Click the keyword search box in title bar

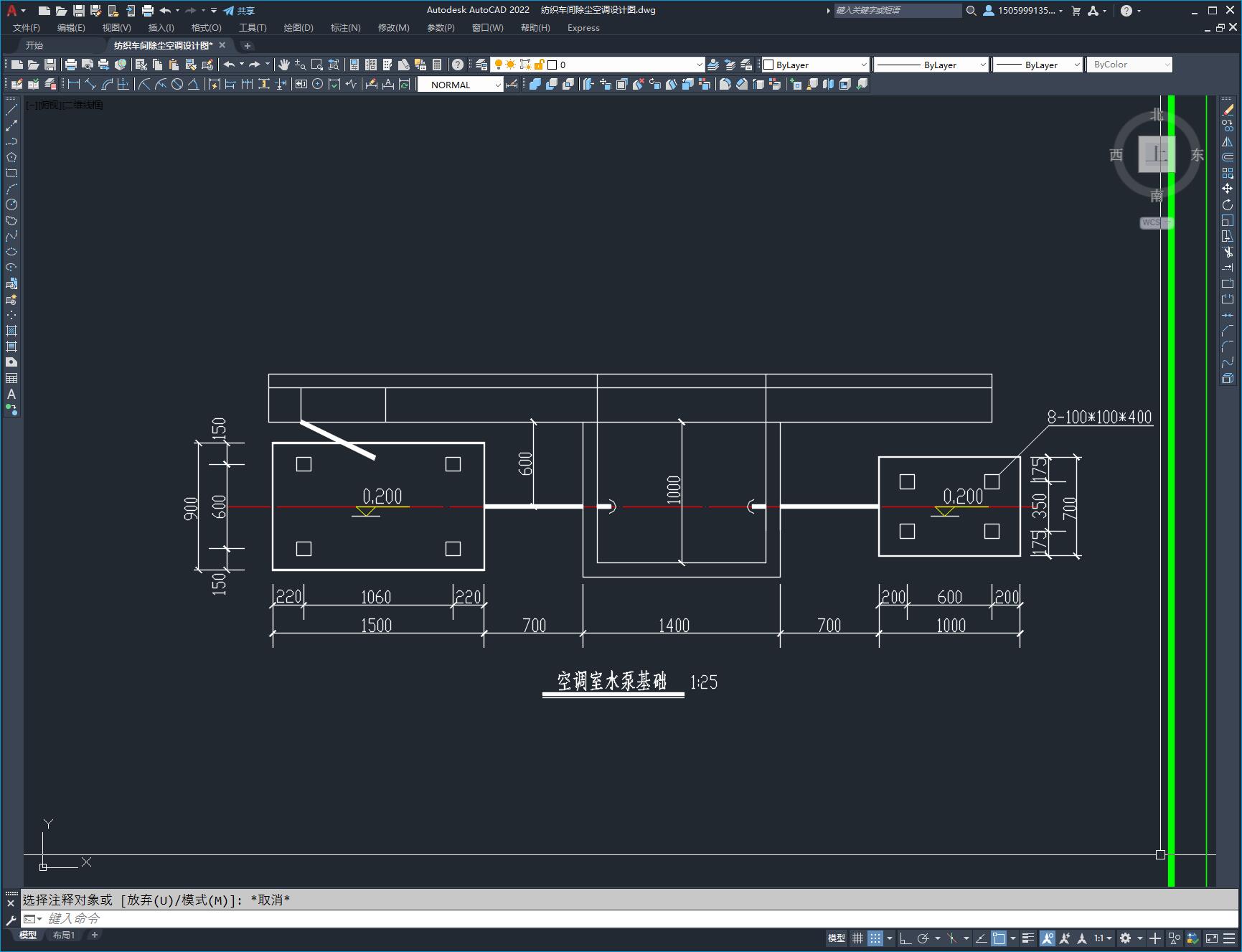(897, 11)
